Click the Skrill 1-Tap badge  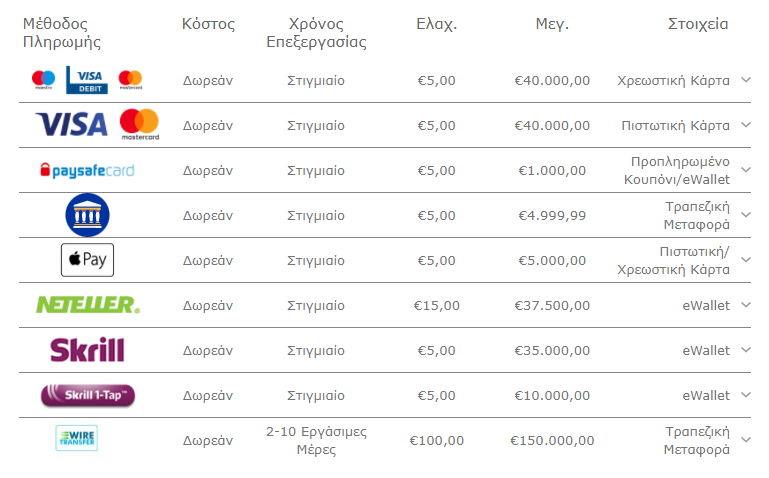88,395
